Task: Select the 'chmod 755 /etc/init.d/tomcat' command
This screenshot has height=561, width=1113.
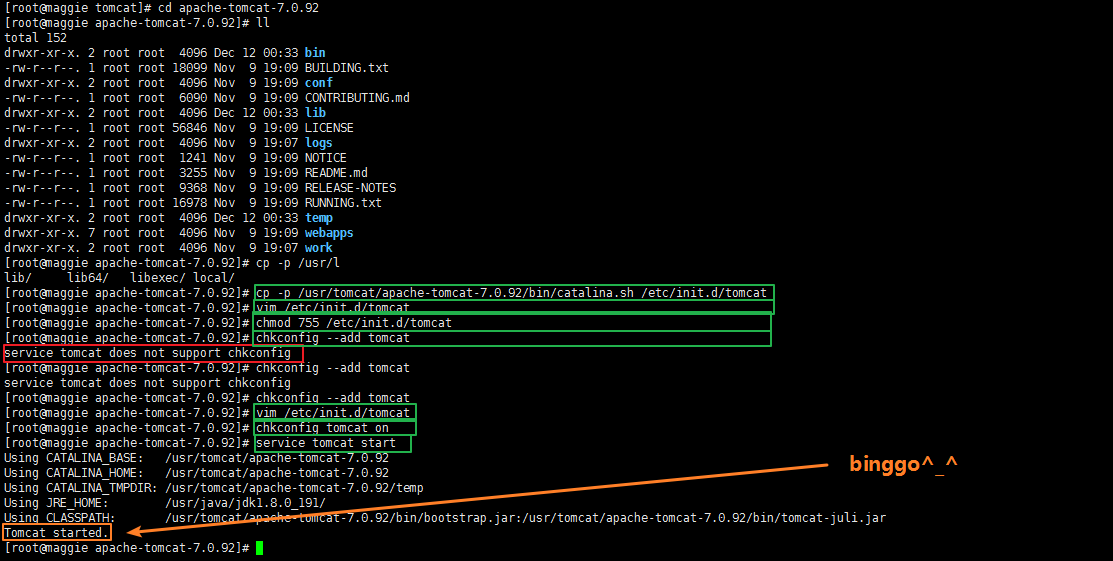Action: coord(353,322)
